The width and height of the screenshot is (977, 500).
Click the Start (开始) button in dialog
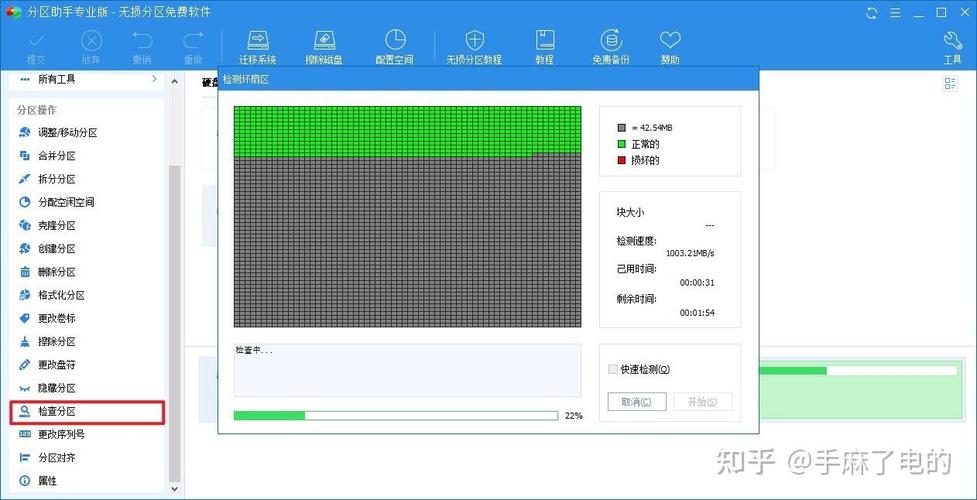point(702,401)
